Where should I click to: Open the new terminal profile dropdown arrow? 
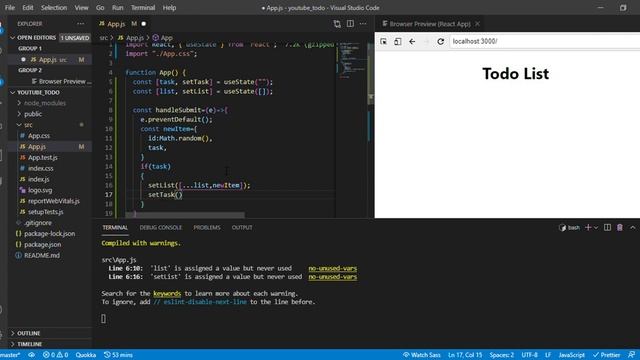596,227
